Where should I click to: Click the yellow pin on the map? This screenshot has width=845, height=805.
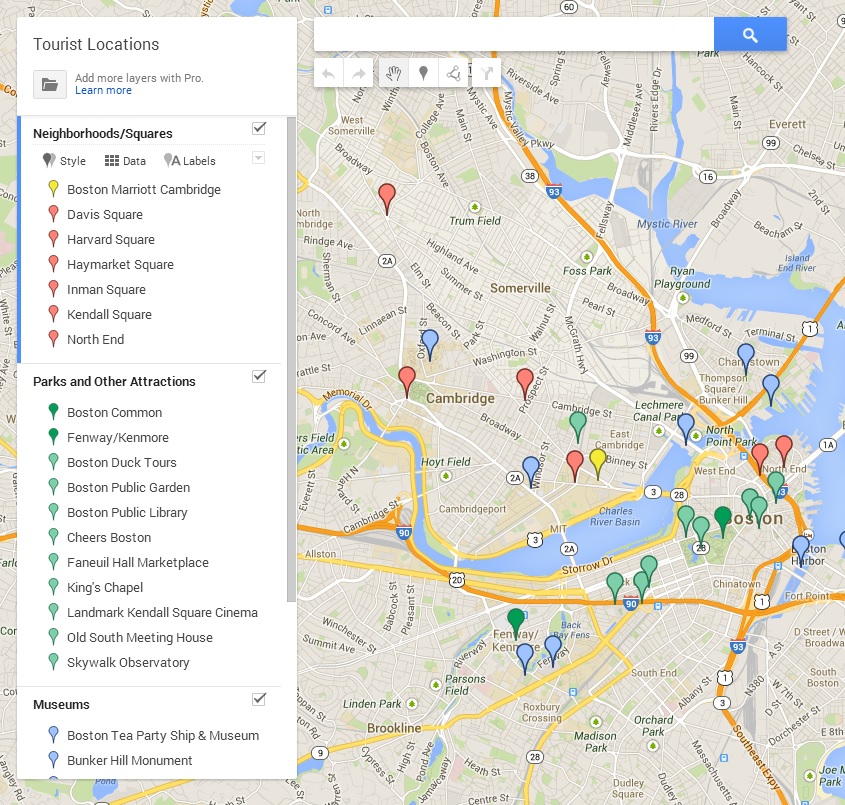pyautogui.click(x=598, y=463)
